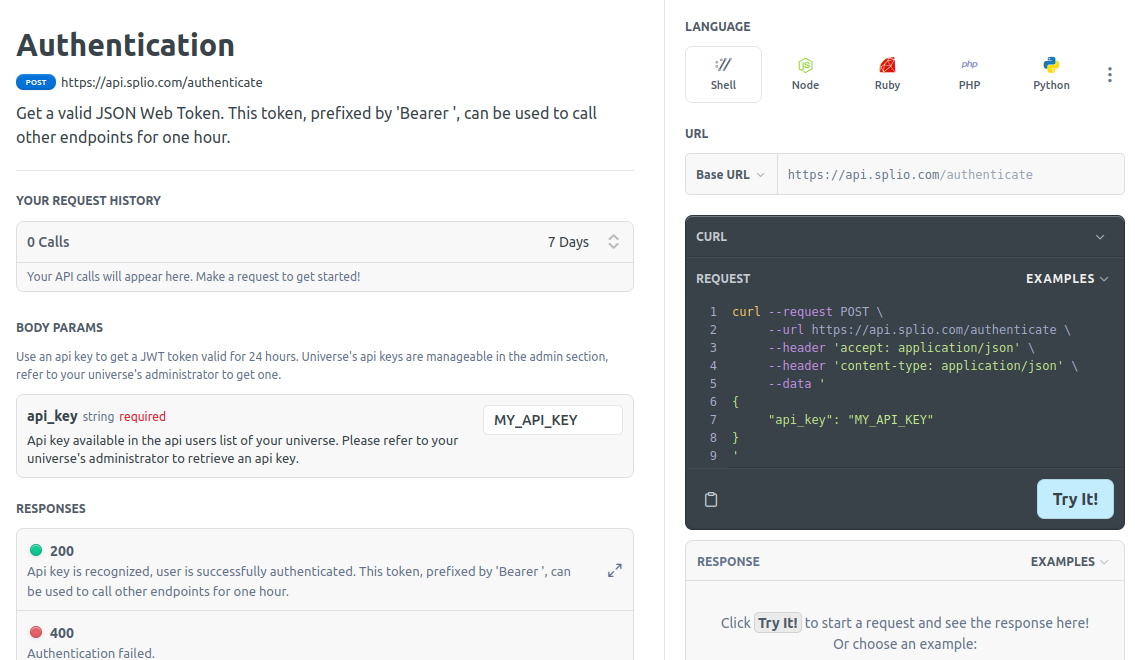
Task: Click the Try It! button
Action: tap(1075, 499)
